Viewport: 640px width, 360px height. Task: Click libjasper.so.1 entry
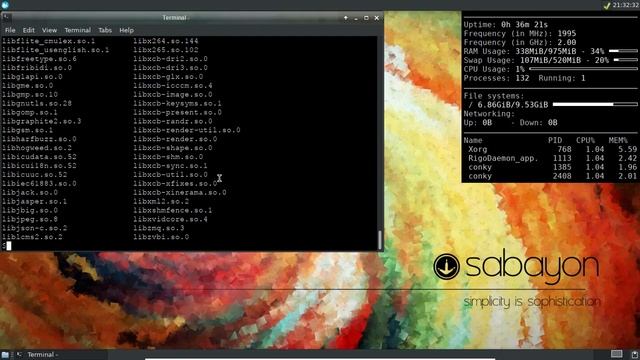35,202
